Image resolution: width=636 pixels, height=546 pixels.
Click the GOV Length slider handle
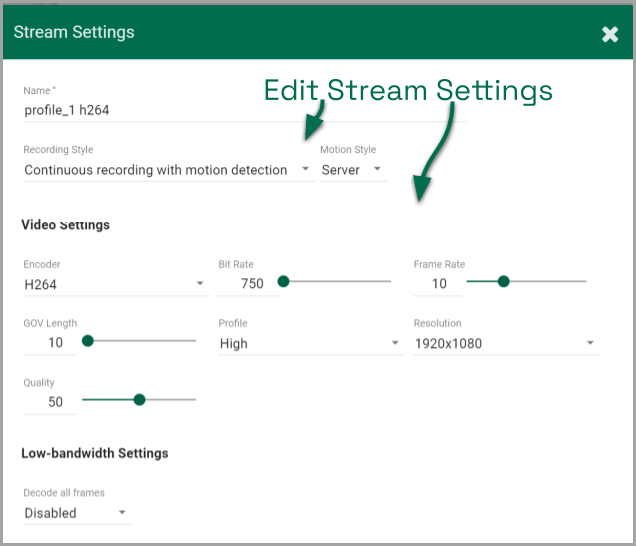(x=88, y=341)
